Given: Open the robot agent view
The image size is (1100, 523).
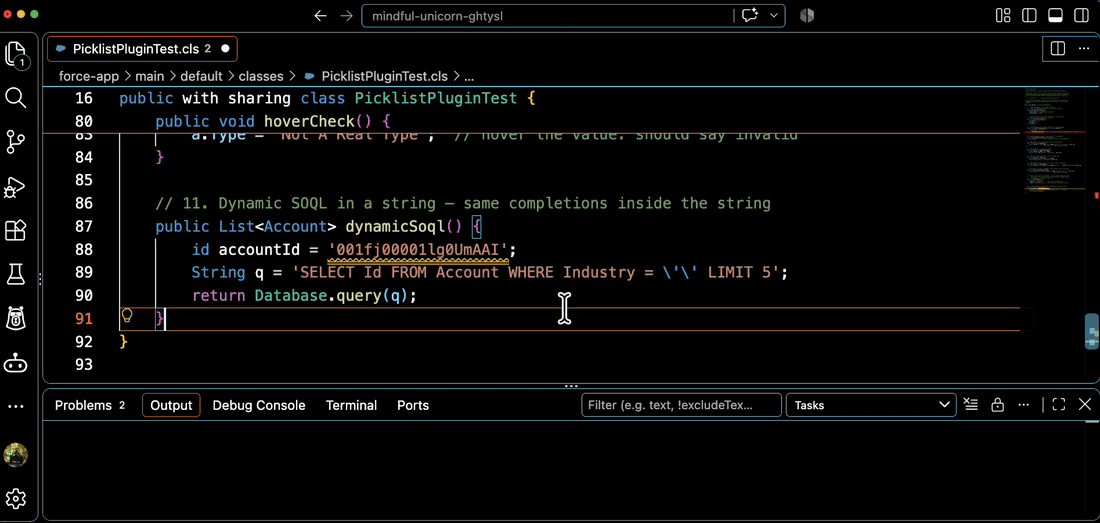Looking at the screenshot, I should tap(15, 363).
